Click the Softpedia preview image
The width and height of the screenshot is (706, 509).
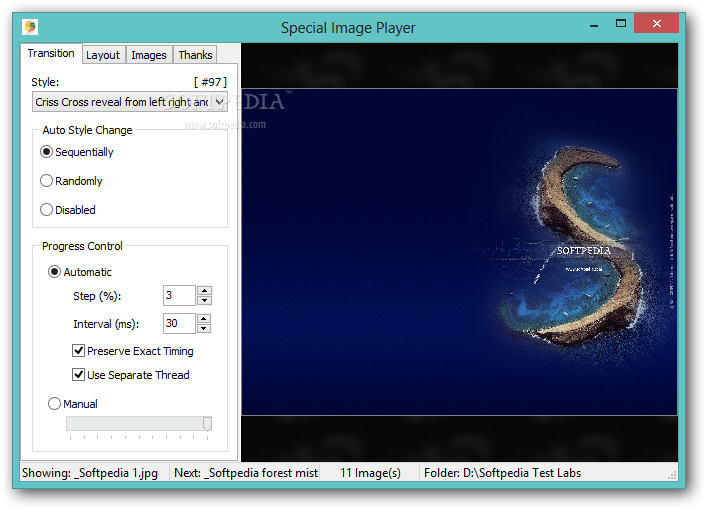tap(459, 252)
